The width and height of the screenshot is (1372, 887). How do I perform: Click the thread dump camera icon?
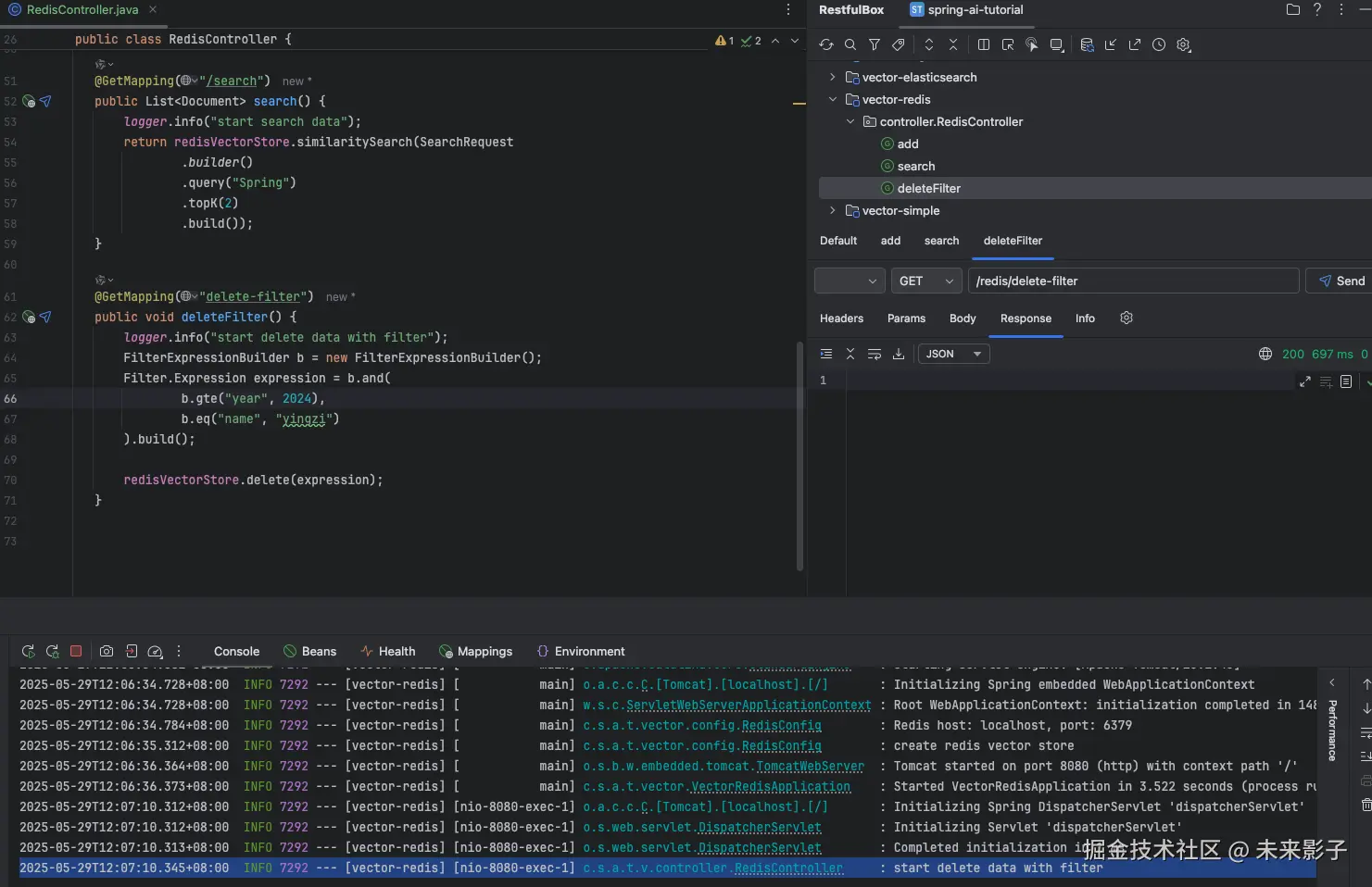pos(107,651)
